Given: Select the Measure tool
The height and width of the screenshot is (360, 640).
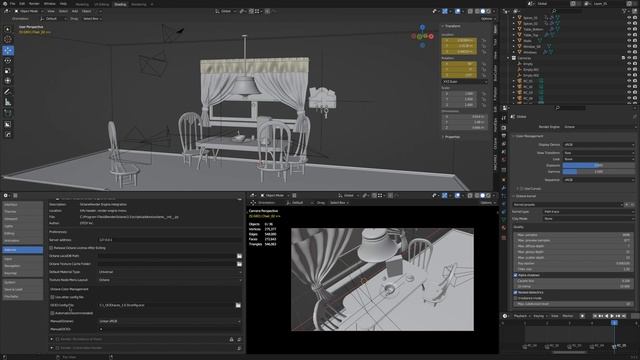Looking at the screenshot, I should tap(8, 102).
